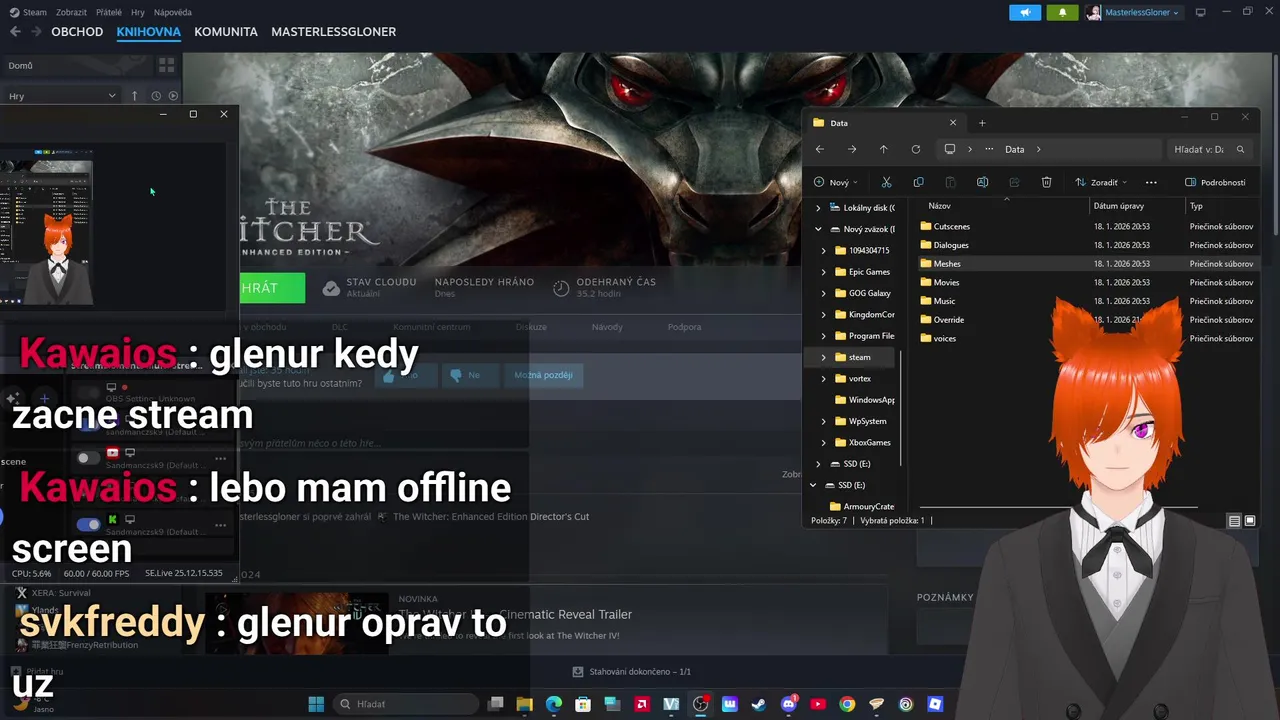Refresh the Data folder in Explorer
Viewport: 1280px width, 720px height.
pos(915,149)
